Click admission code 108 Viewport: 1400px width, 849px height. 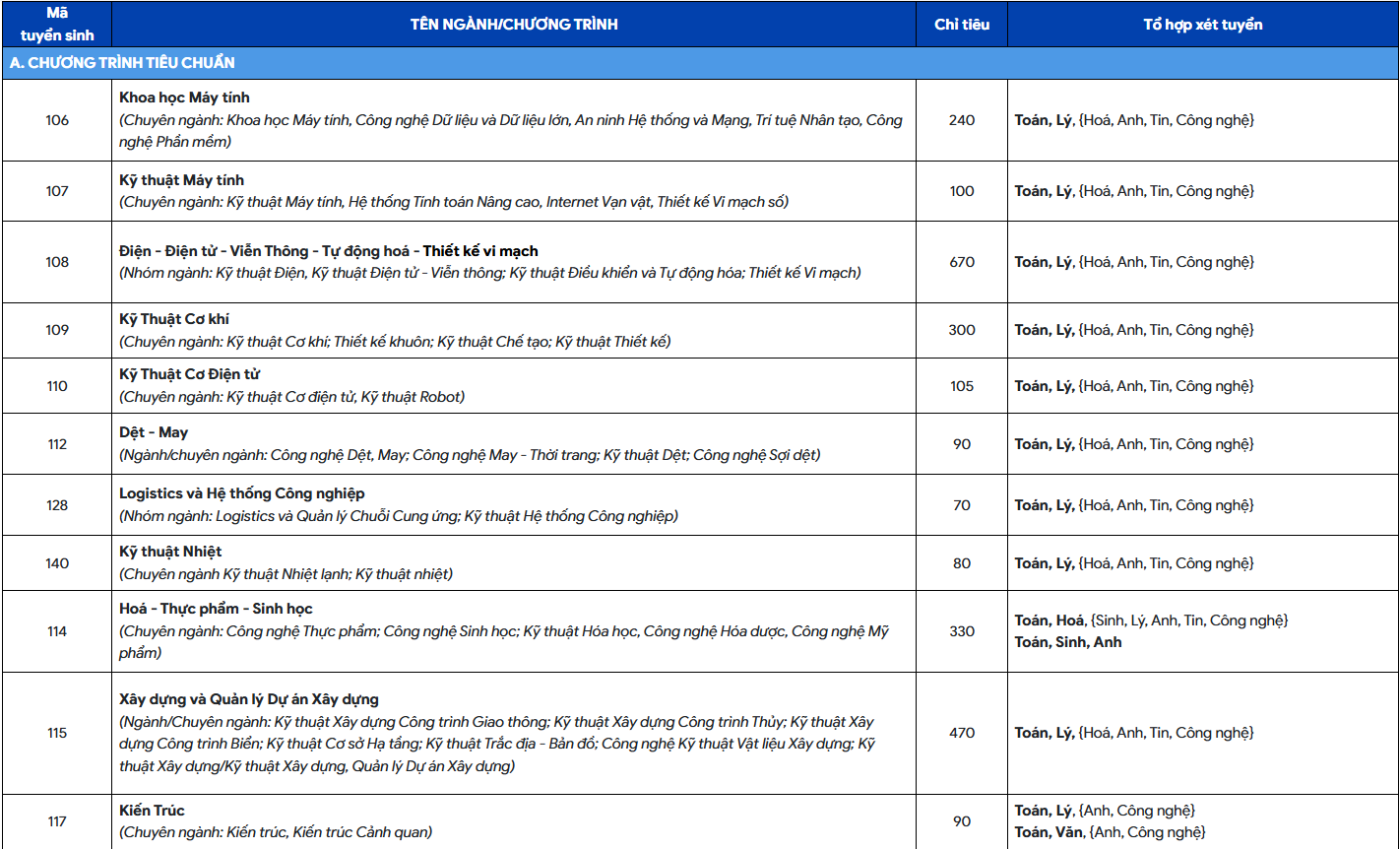(57, 262)
